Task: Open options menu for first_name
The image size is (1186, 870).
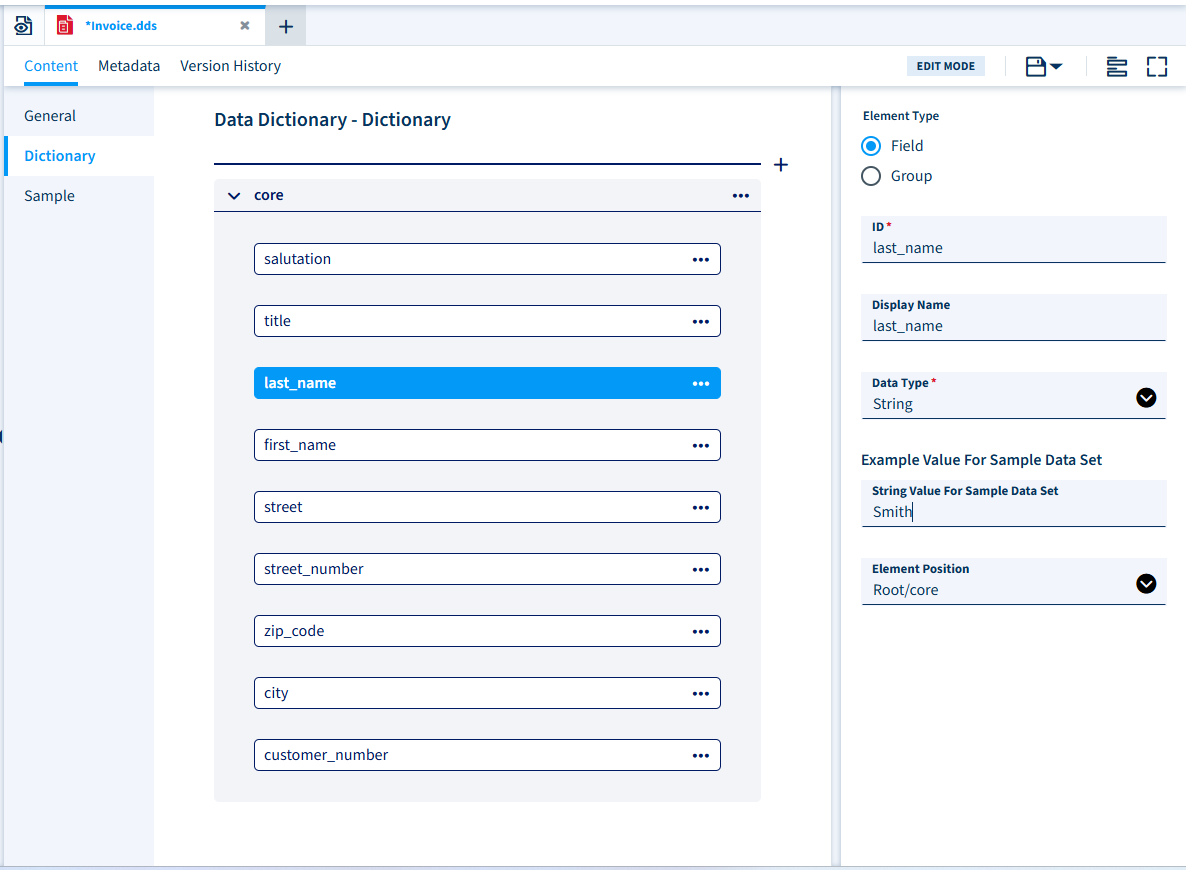Action: 700,446
